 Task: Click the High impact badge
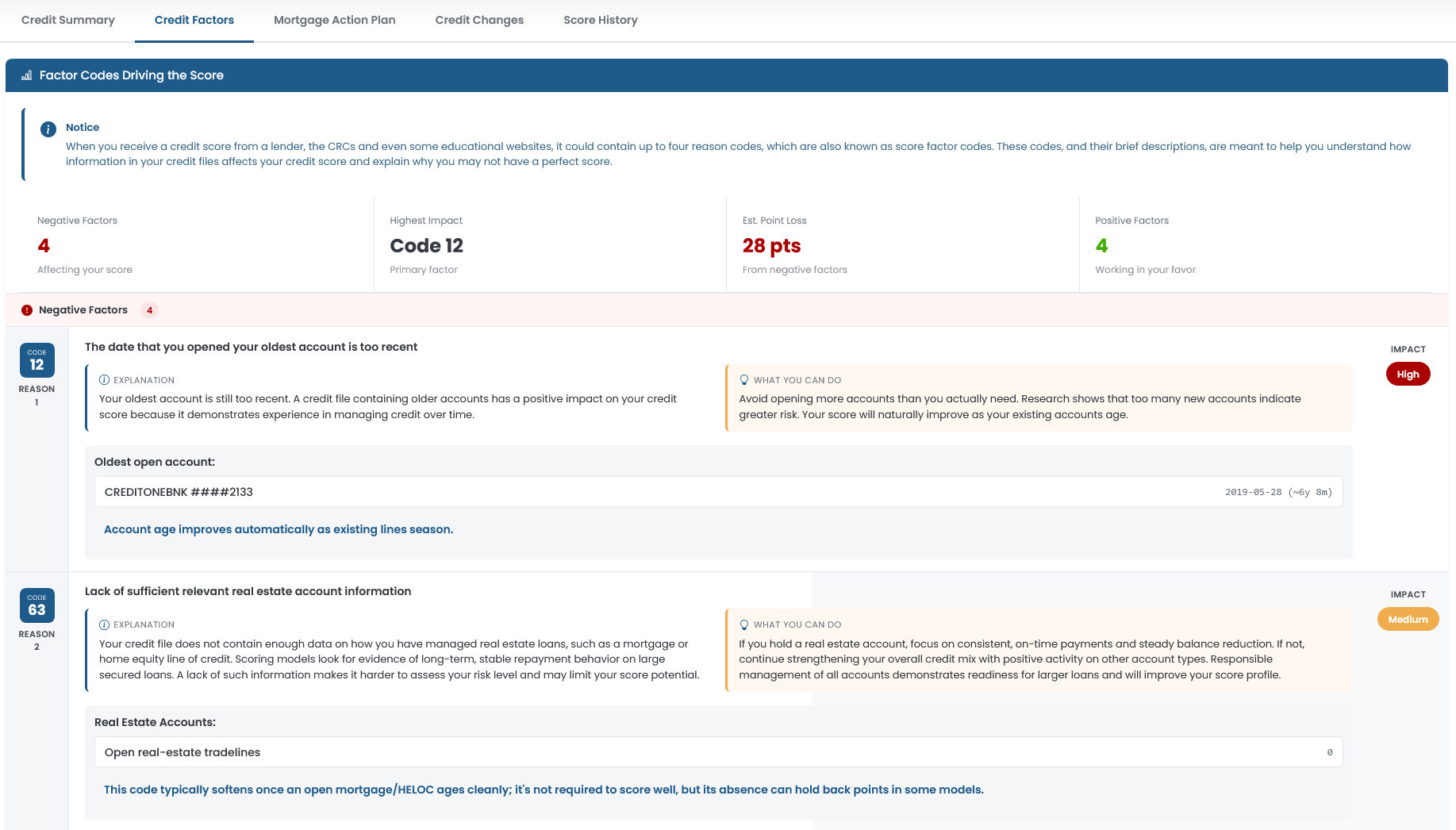pyautogui.click(x=1408, y=375)
